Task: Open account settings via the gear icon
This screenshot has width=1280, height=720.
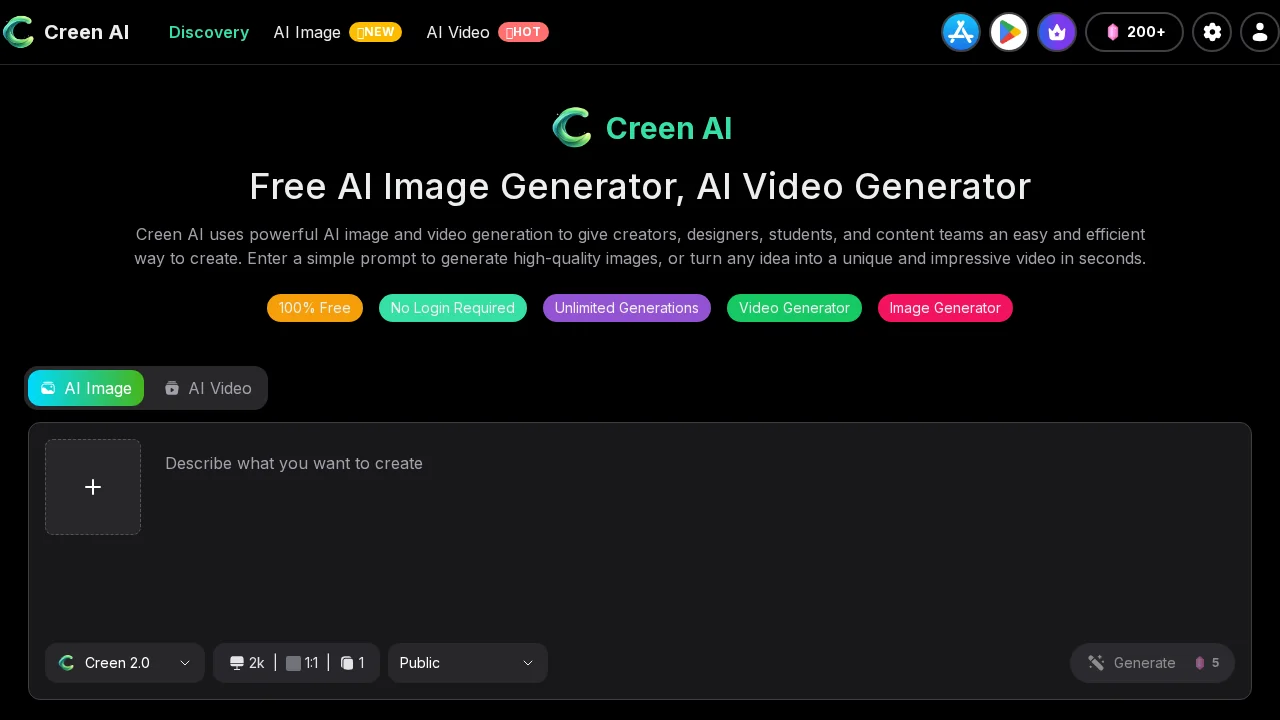Action: click(1212, 32)
